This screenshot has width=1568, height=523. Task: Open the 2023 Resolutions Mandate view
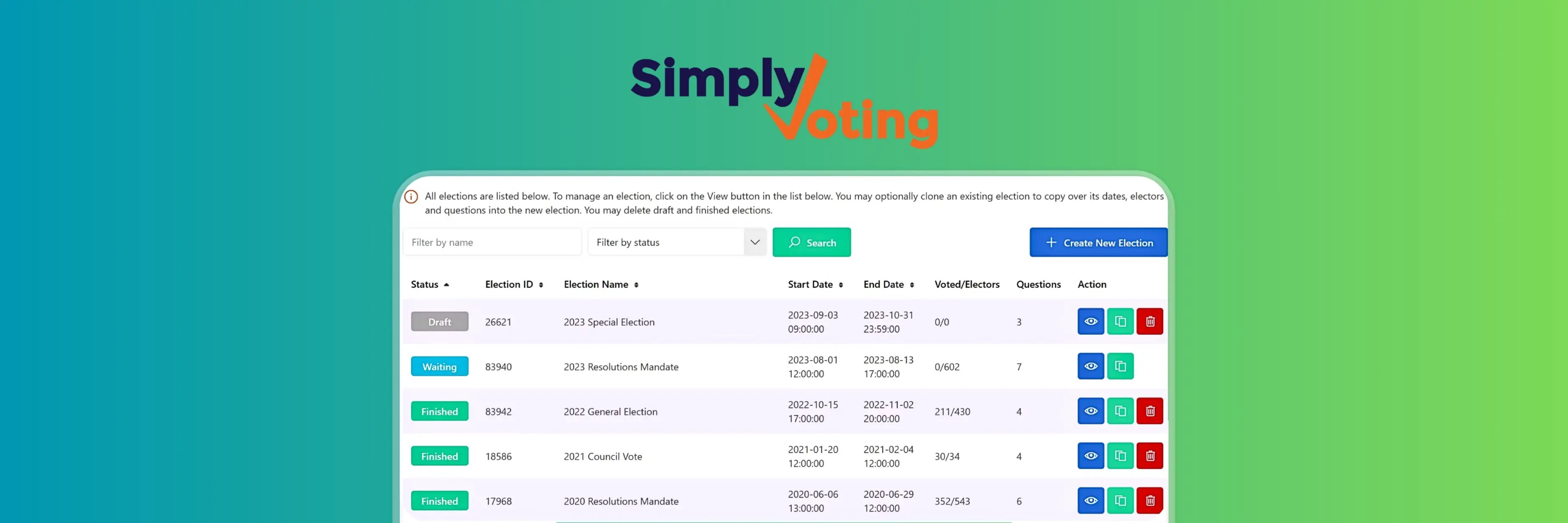(1090, 366)
